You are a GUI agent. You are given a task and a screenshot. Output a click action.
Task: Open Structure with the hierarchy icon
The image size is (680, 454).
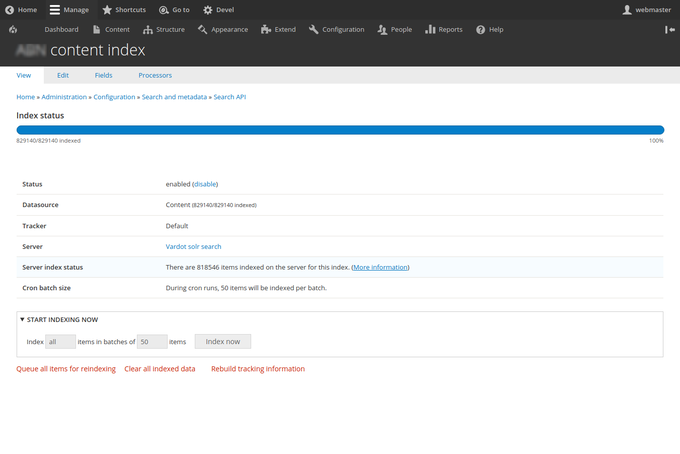[x=148, y=29]
